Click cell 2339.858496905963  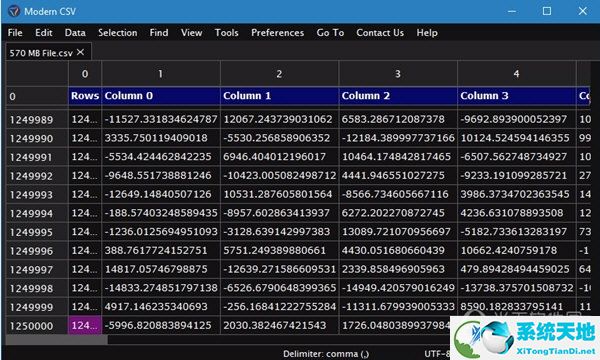398,269
